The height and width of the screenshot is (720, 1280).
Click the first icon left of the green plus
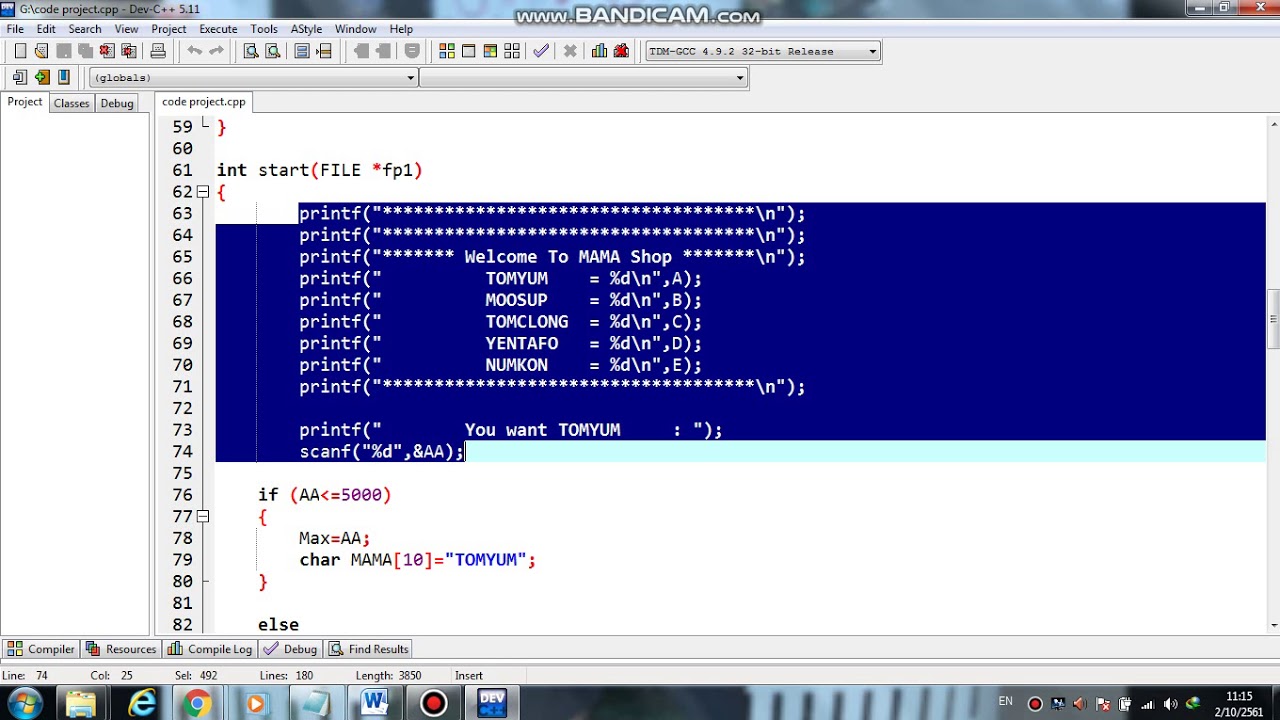pyautogui.click(x=19, y=77)
